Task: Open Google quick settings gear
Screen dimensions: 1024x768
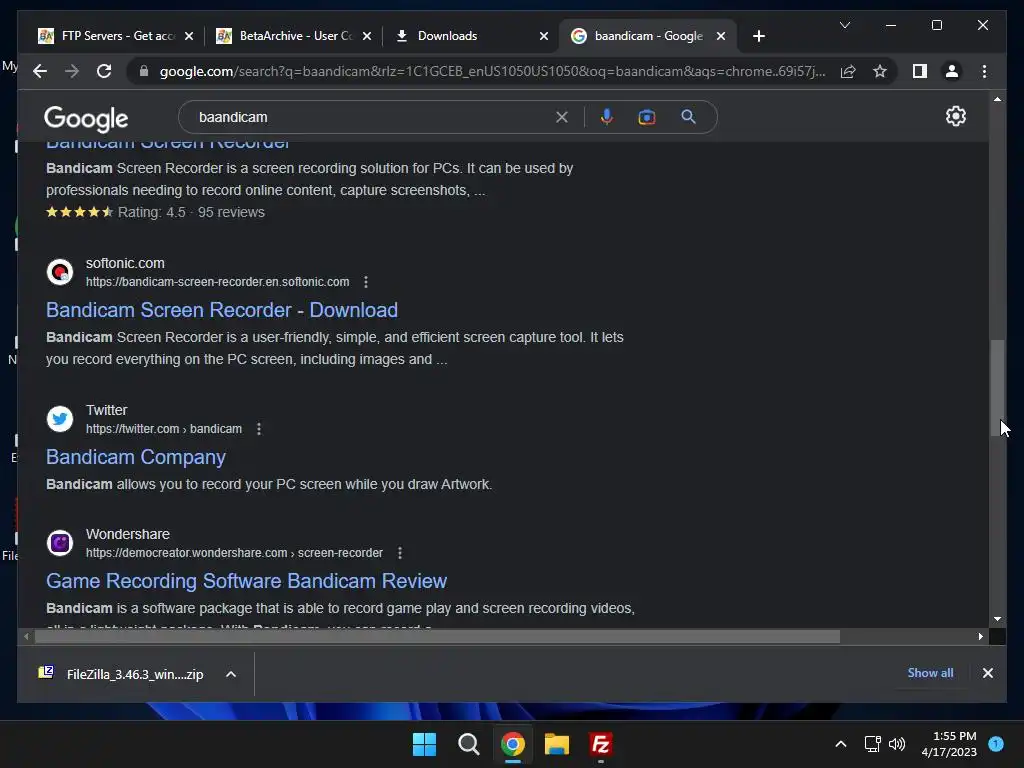Action: (x=955, y=116)
